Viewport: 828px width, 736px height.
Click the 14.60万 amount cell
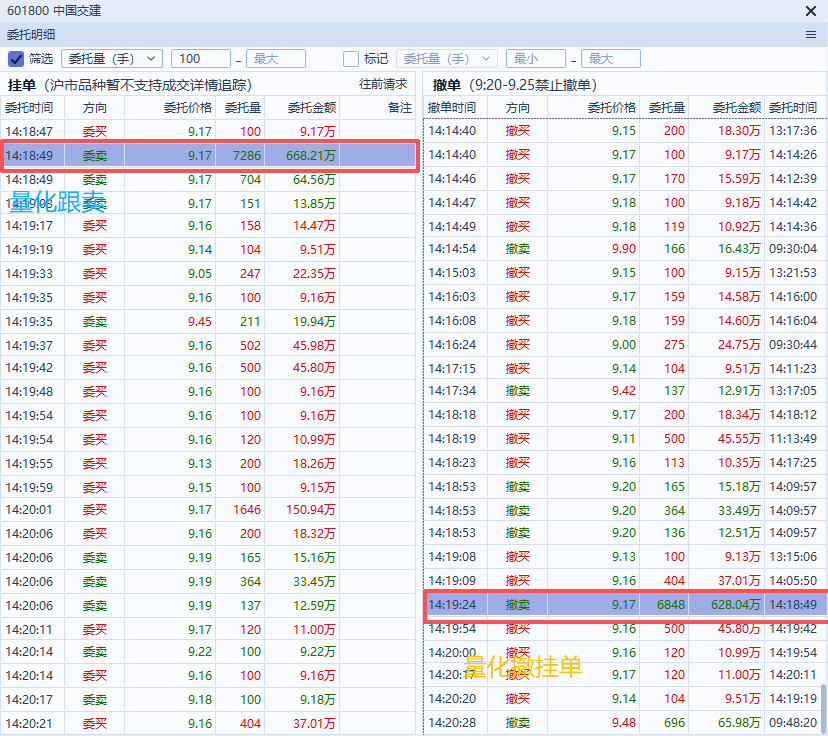pos(739,320)
